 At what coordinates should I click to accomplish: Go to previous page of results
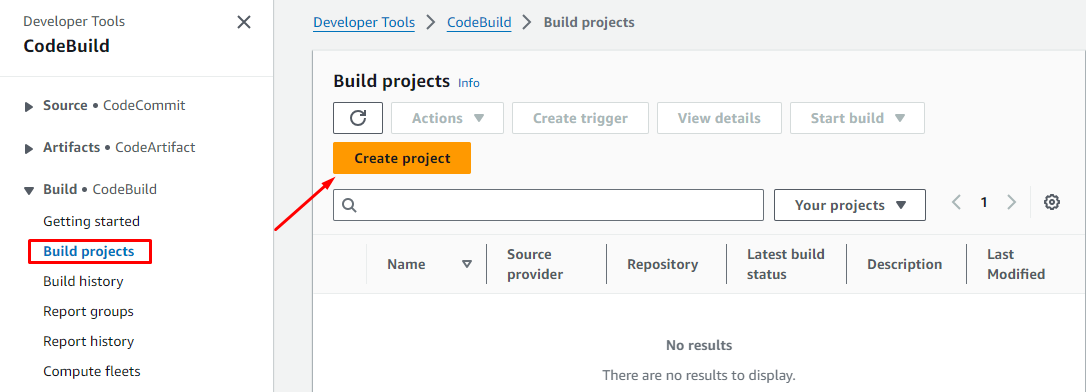[956, 202]
